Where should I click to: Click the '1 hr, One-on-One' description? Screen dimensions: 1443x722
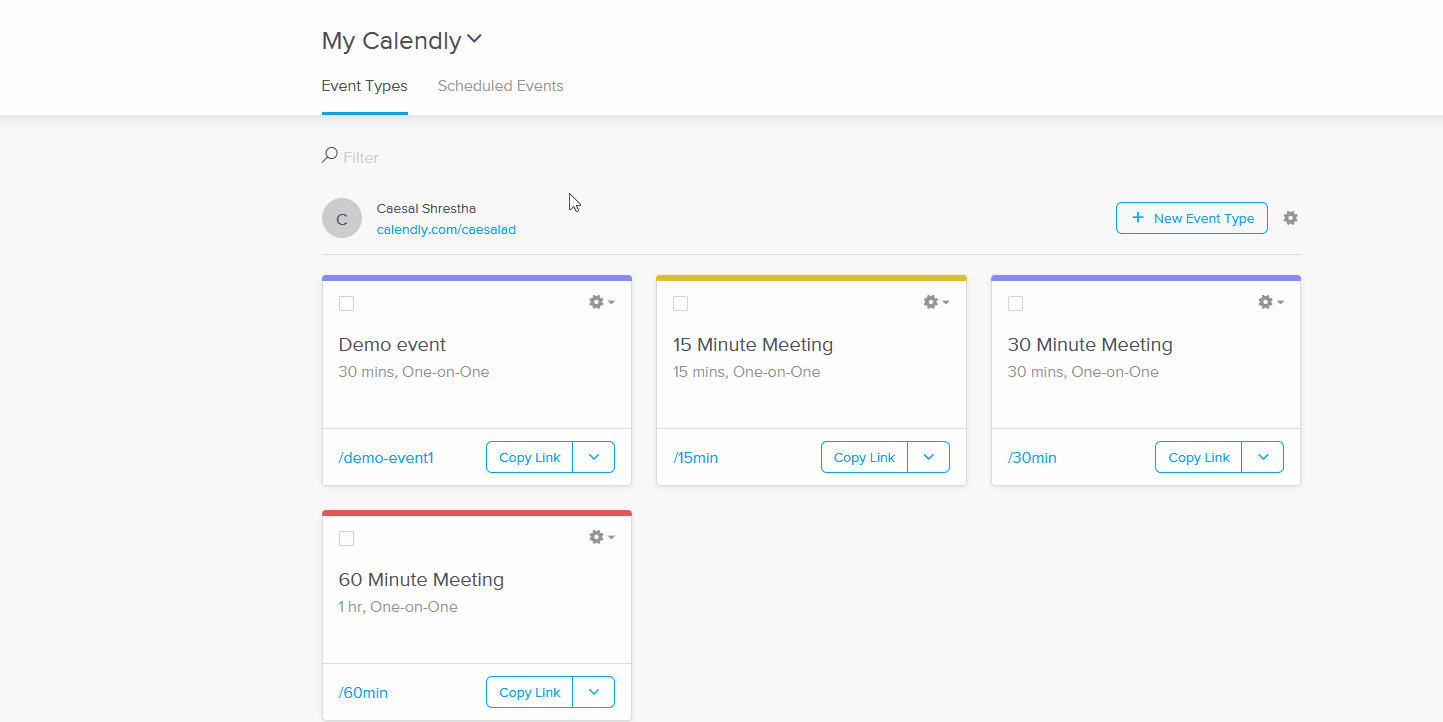pyautogui.click(x=398, y=607)
